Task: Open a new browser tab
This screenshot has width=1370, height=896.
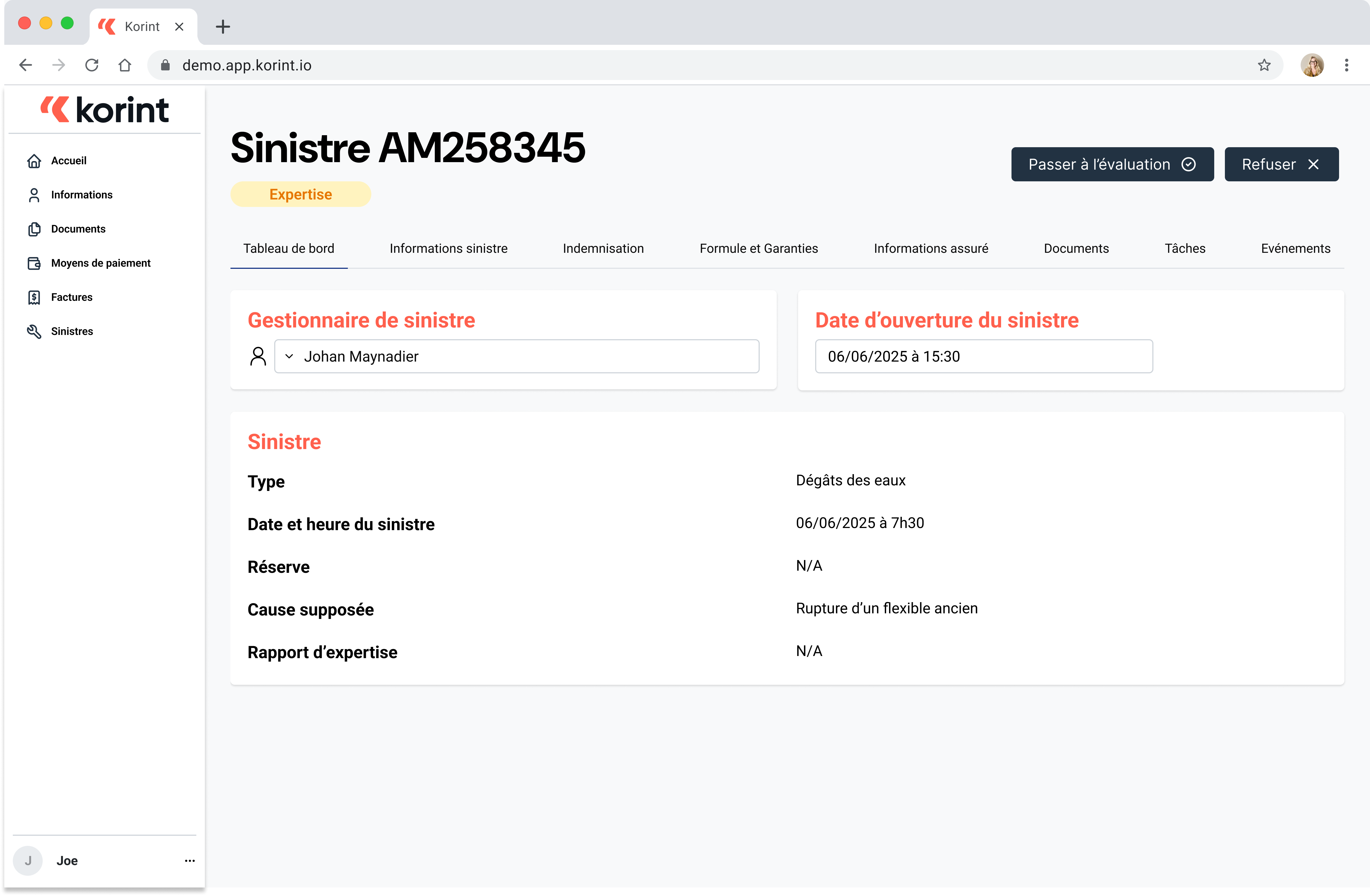Action: 223,26
